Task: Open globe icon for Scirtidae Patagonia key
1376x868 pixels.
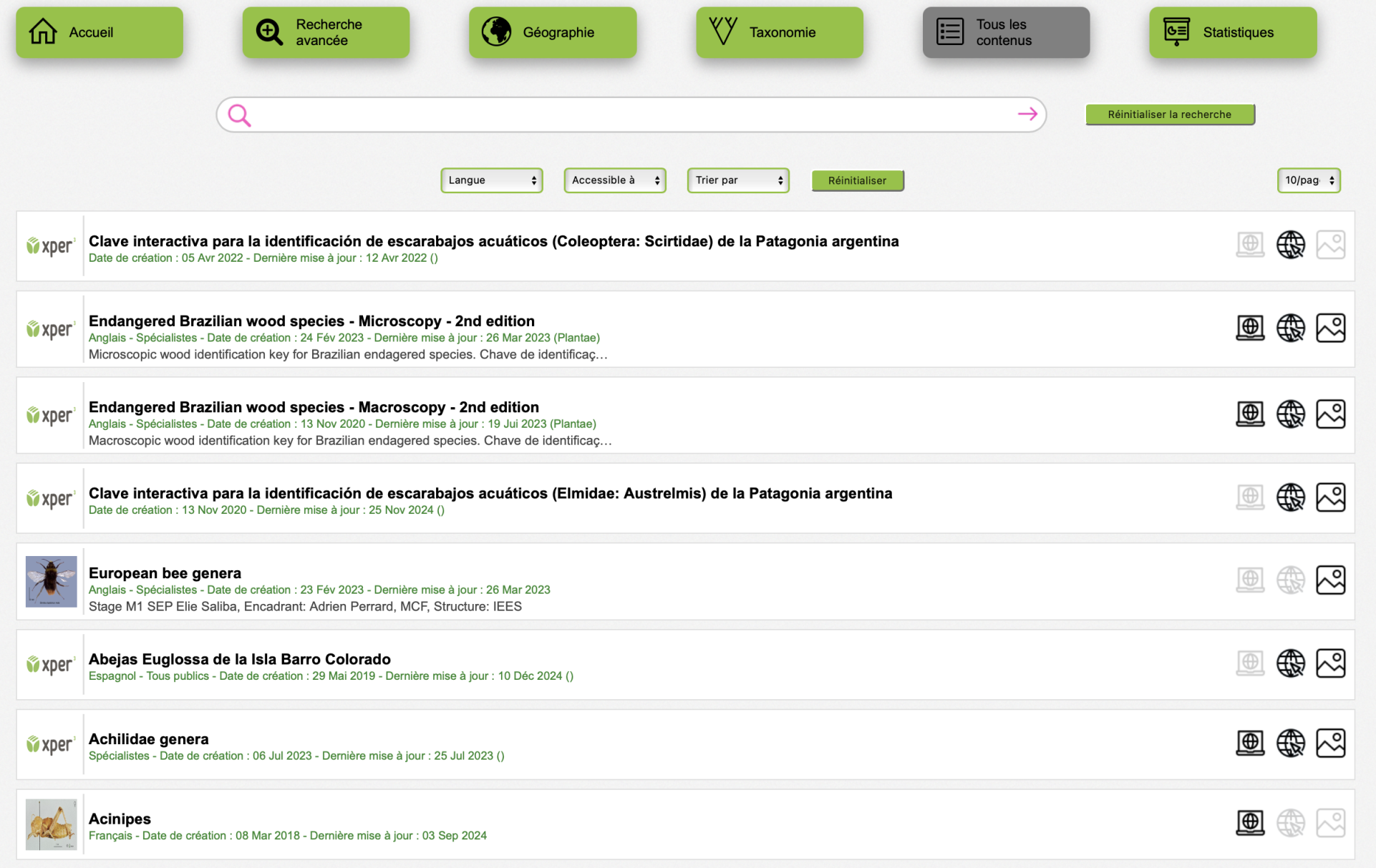Action: click(1290, 245)
